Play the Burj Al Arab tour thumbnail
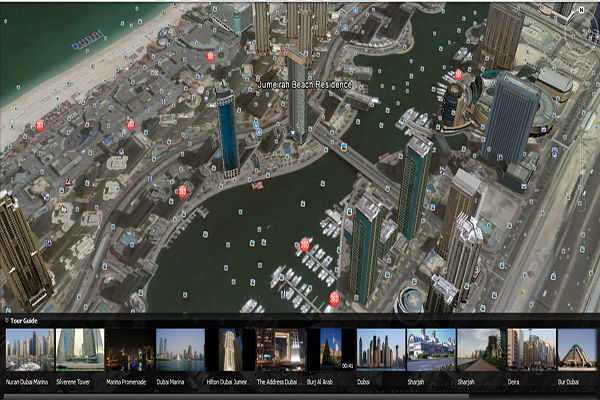Viewport: 600px width, 400px height. coord(331,350)
